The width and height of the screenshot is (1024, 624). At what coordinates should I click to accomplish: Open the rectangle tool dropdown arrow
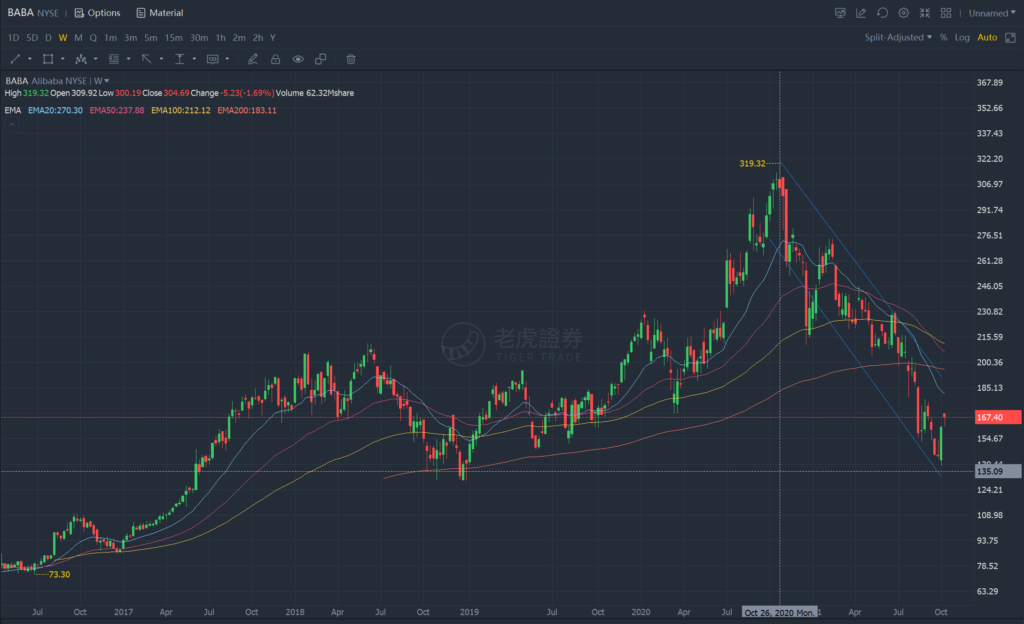coord(63,59)
